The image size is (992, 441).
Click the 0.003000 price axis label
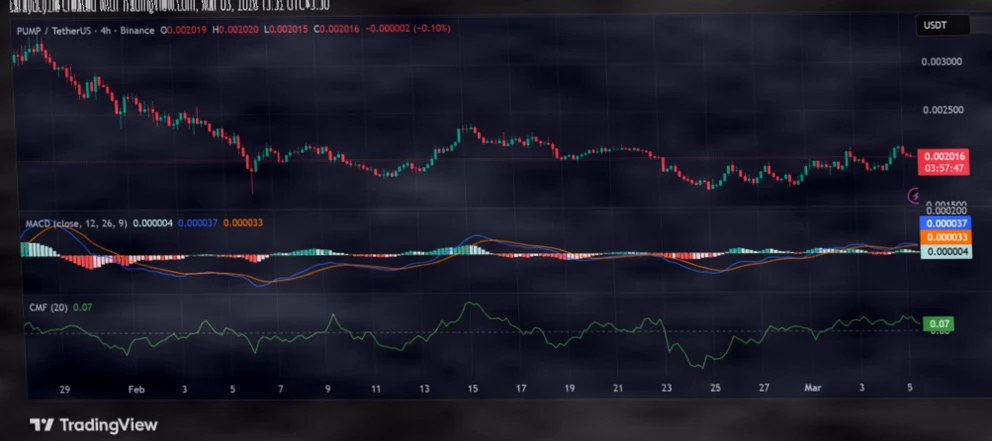coord(942,62)
